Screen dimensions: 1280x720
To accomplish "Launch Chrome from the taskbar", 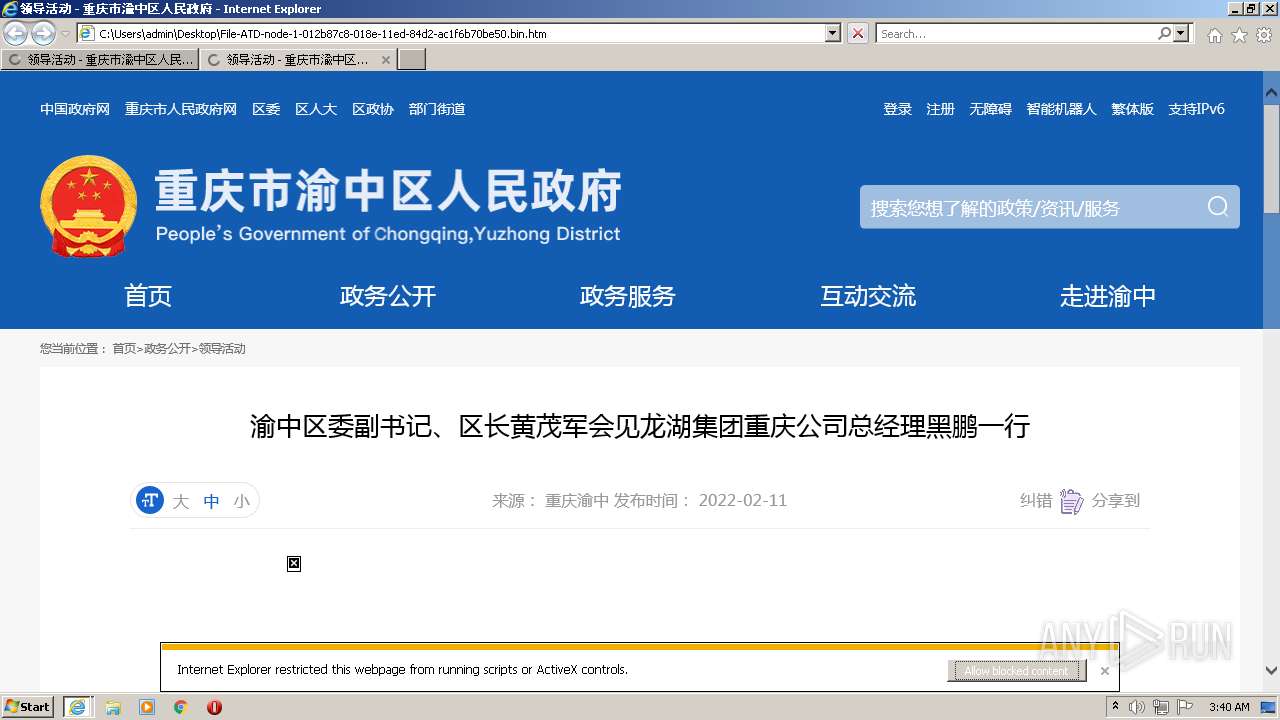I will (181, 707).
